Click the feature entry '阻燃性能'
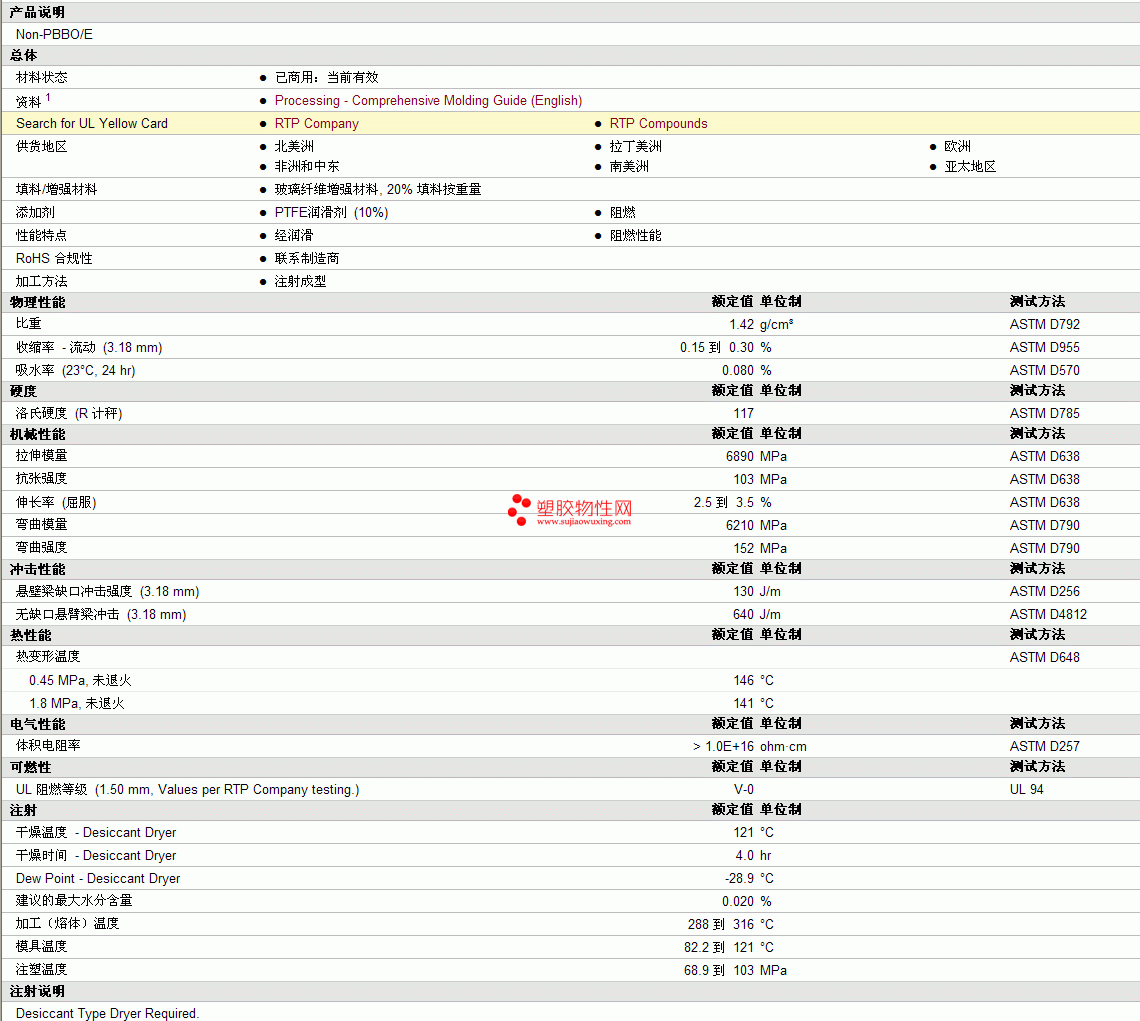The height and width of the screenshot is (1021, 1140). coord(635,236)
